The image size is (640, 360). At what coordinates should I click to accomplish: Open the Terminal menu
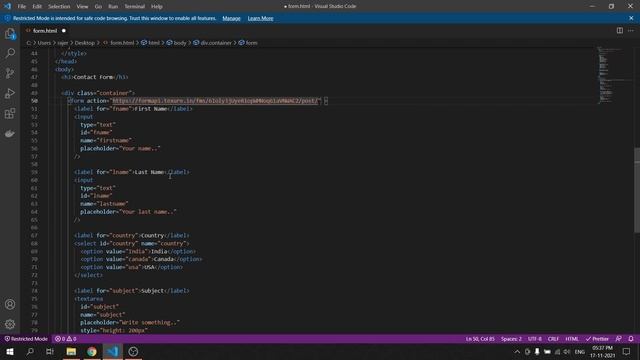135,7
